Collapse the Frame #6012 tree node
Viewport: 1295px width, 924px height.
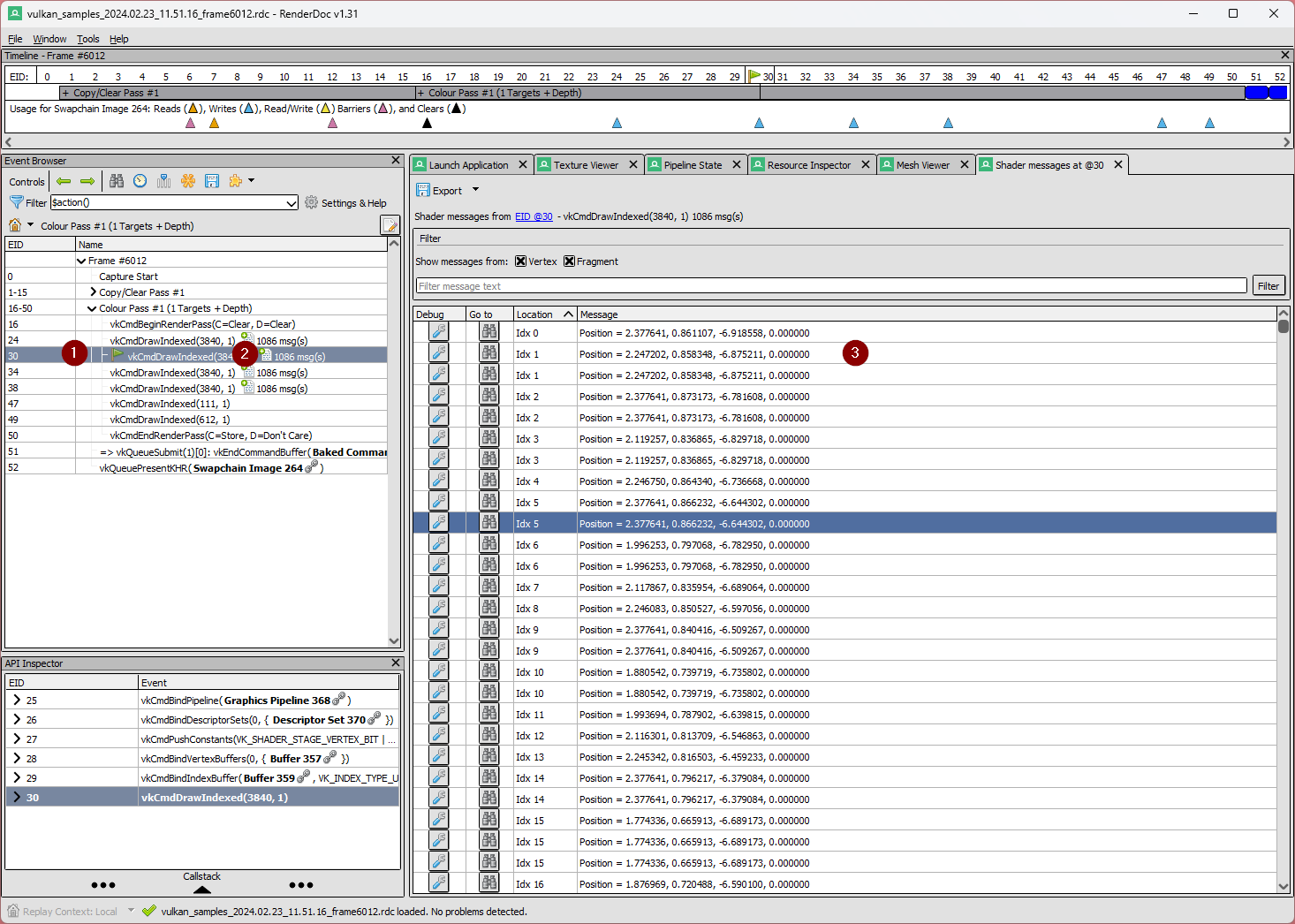point(81,261)
